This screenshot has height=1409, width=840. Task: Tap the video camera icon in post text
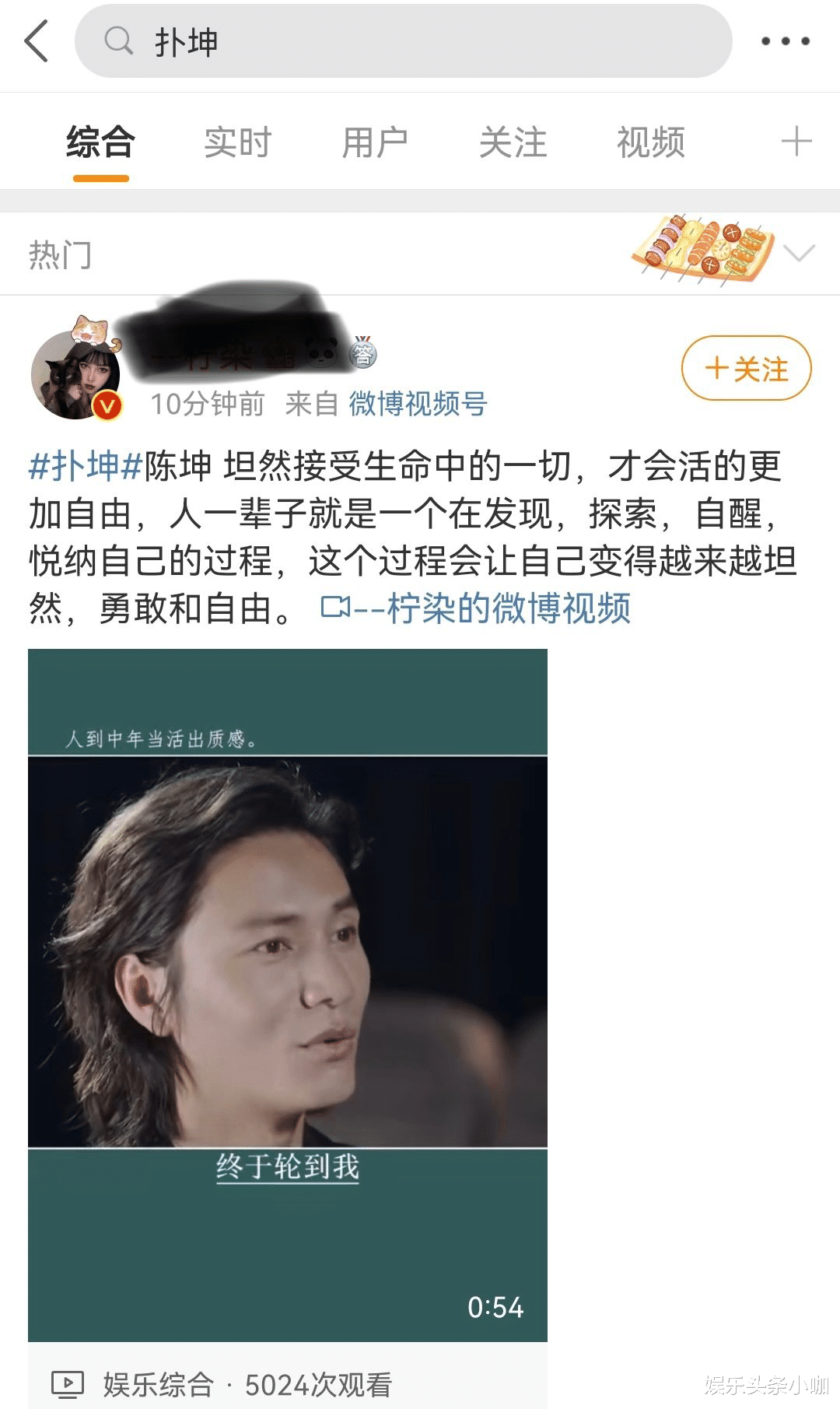pyautogui.click(x=336, y=607)
